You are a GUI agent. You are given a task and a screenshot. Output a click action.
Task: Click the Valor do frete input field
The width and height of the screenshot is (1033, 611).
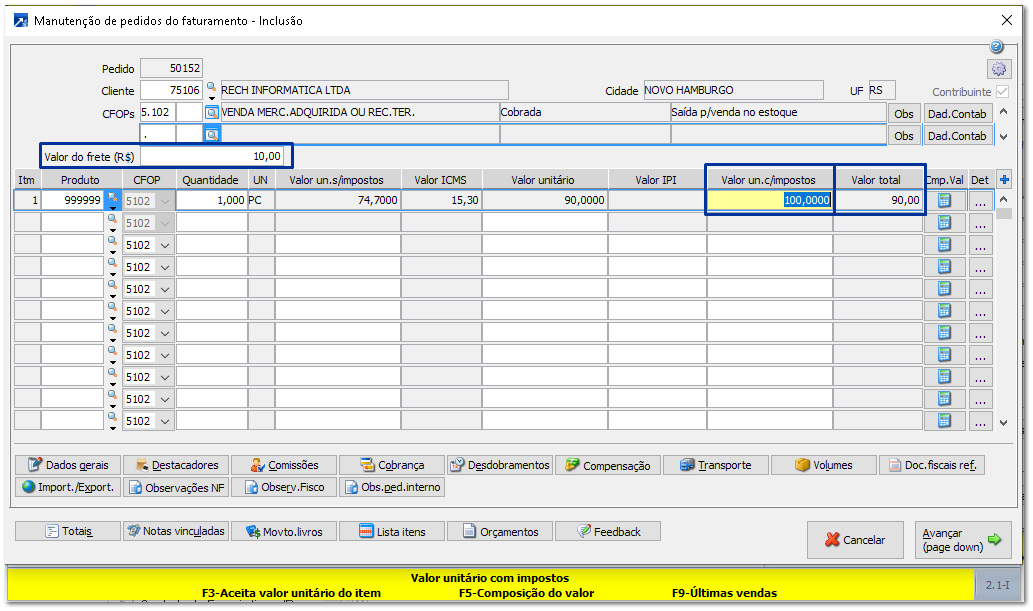tap(215, 157)
